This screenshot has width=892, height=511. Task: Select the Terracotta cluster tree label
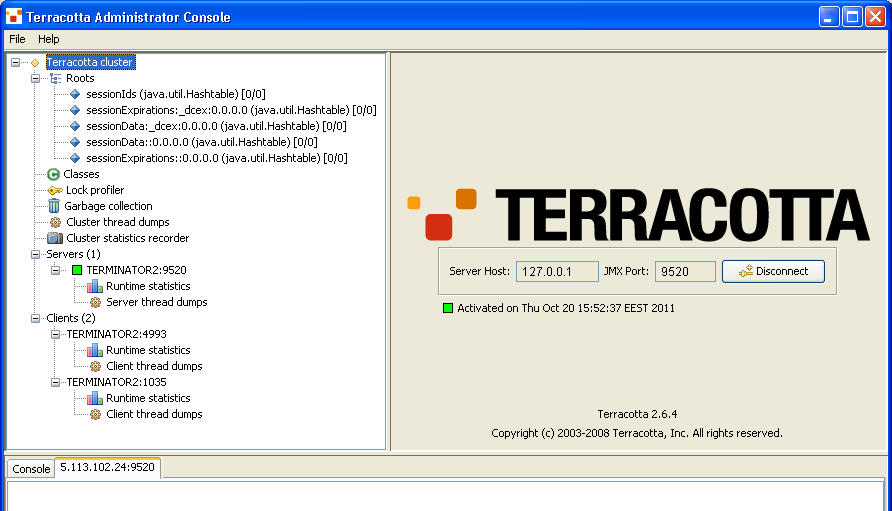[x=90, y=62]
